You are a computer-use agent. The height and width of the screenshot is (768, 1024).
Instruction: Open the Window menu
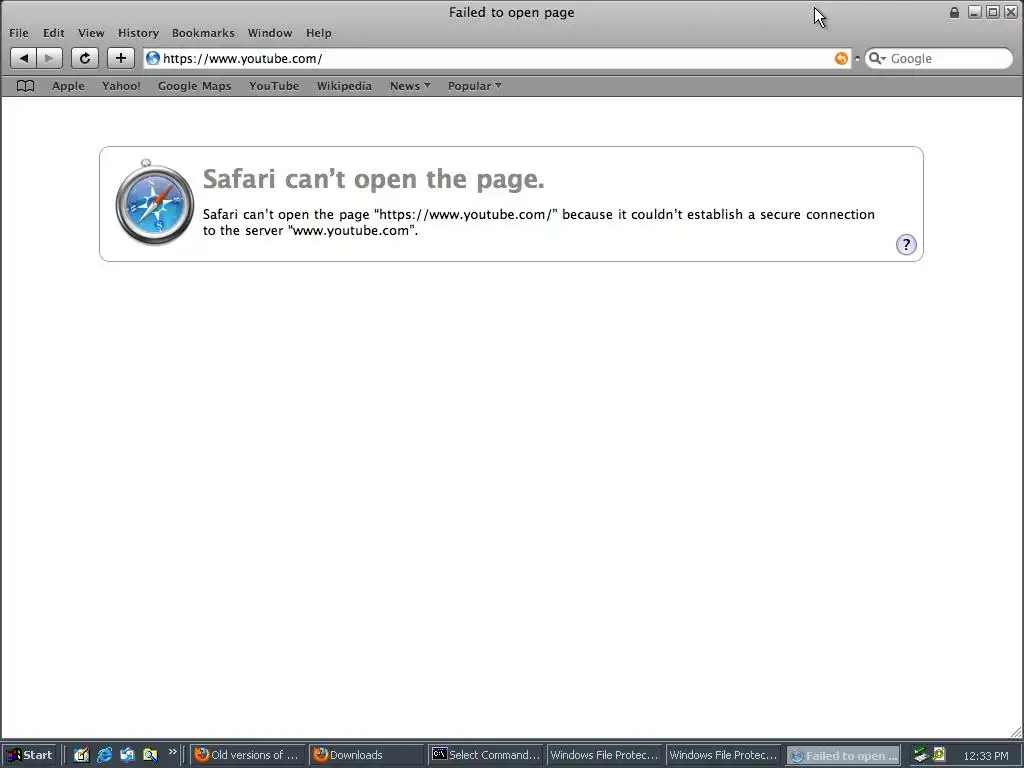click(270, 33)
